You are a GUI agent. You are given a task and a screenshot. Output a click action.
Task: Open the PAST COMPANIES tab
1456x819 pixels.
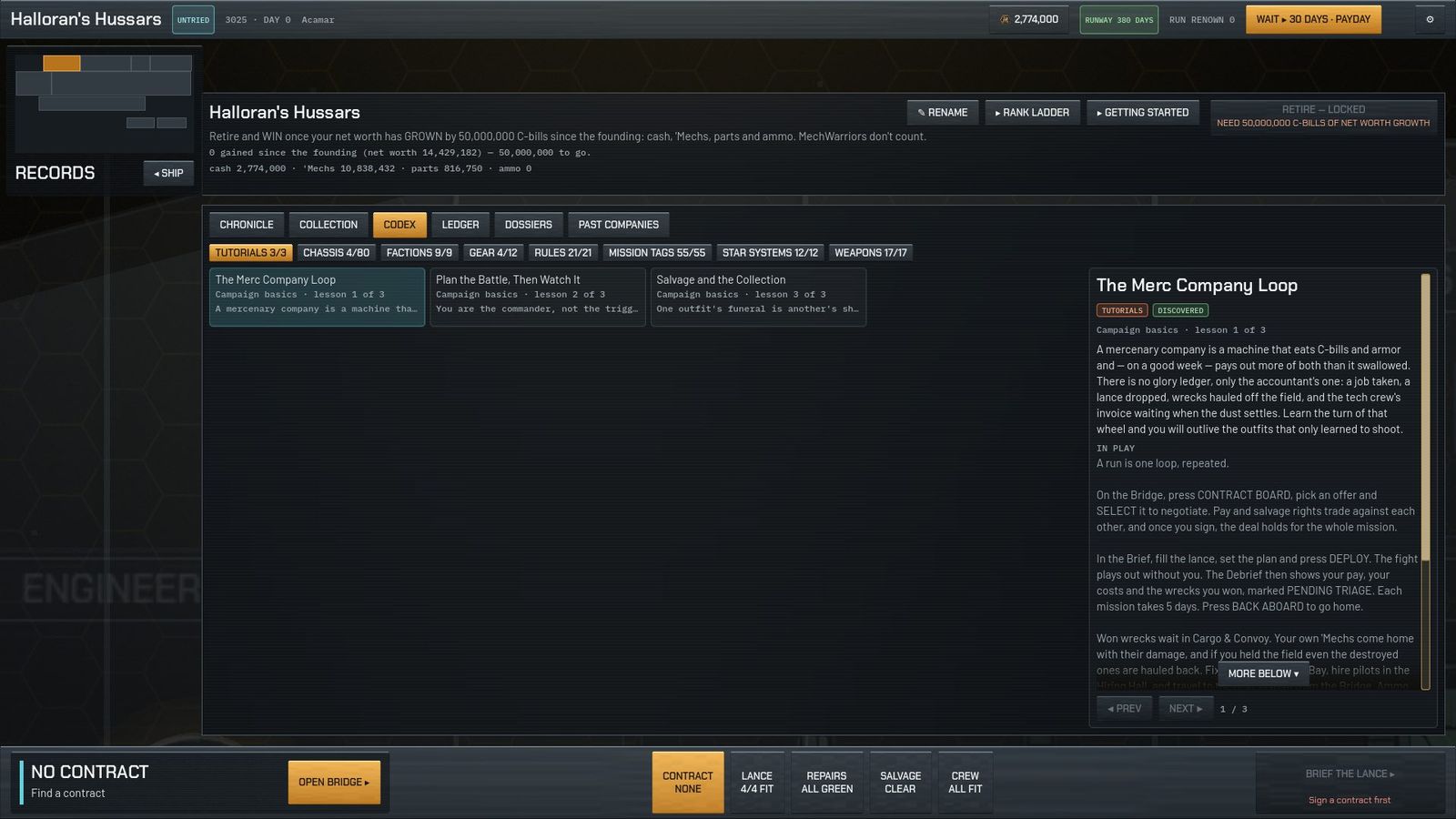point(619,225)
